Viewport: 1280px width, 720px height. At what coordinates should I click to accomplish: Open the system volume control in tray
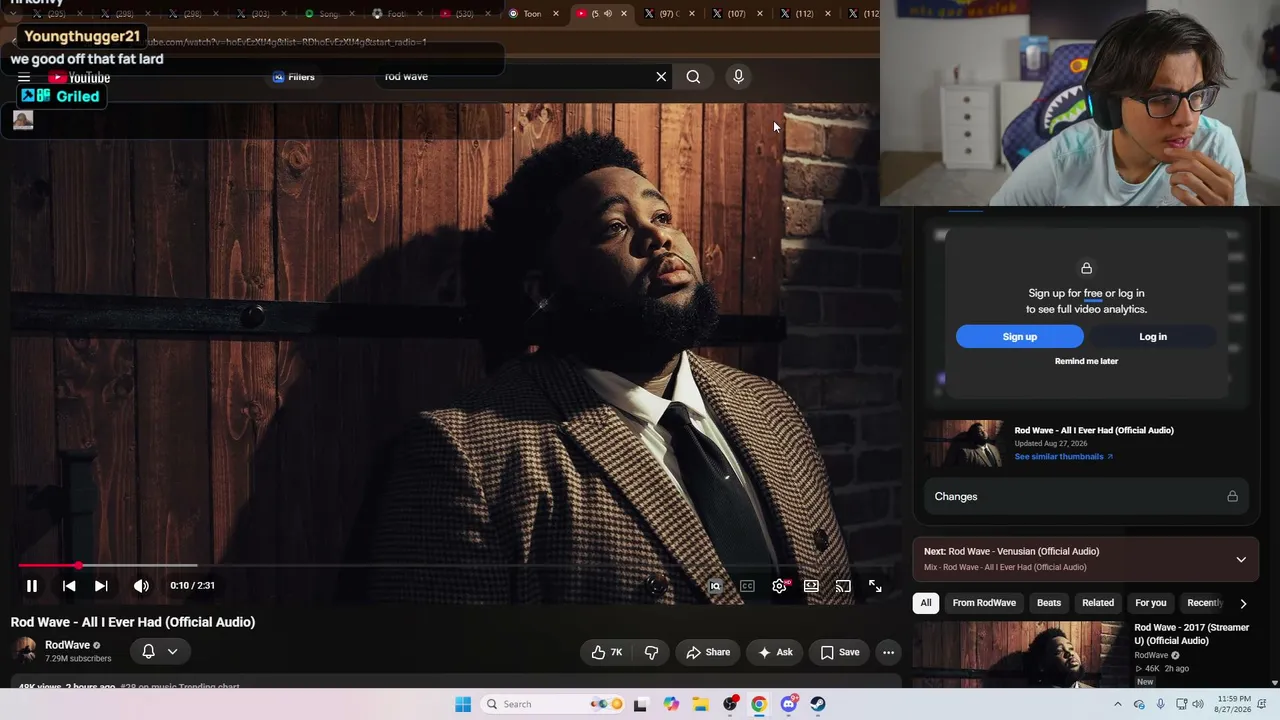click(1198, 704)
